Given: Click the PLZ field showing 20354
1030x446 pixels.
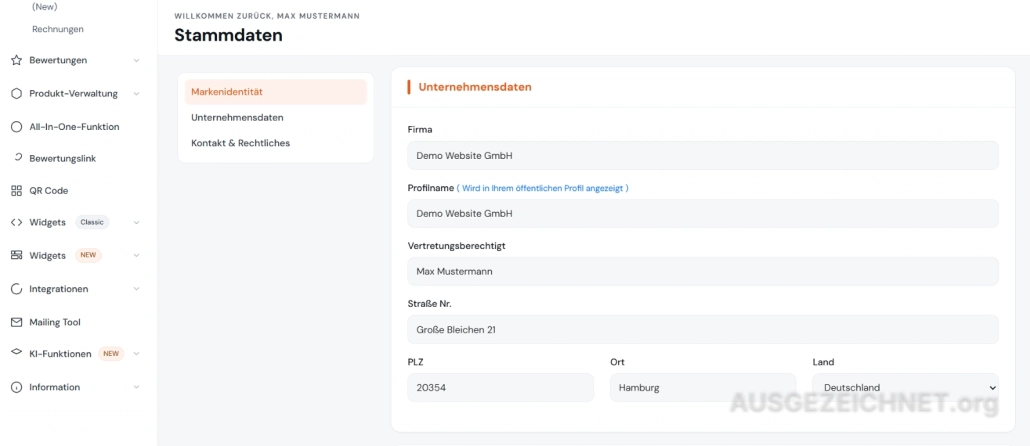Looking at the screenshot, I should click(501, 388).
